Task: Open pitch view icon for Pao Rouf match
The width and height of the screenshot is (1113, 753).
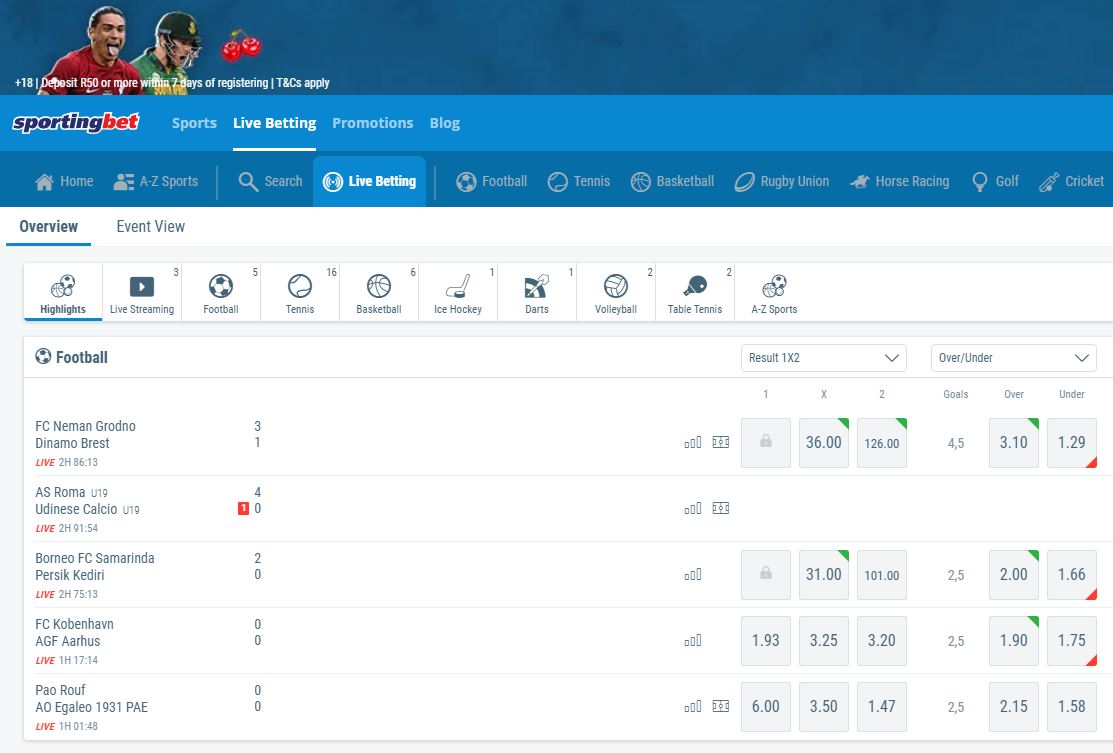Action: coord(720,706)
